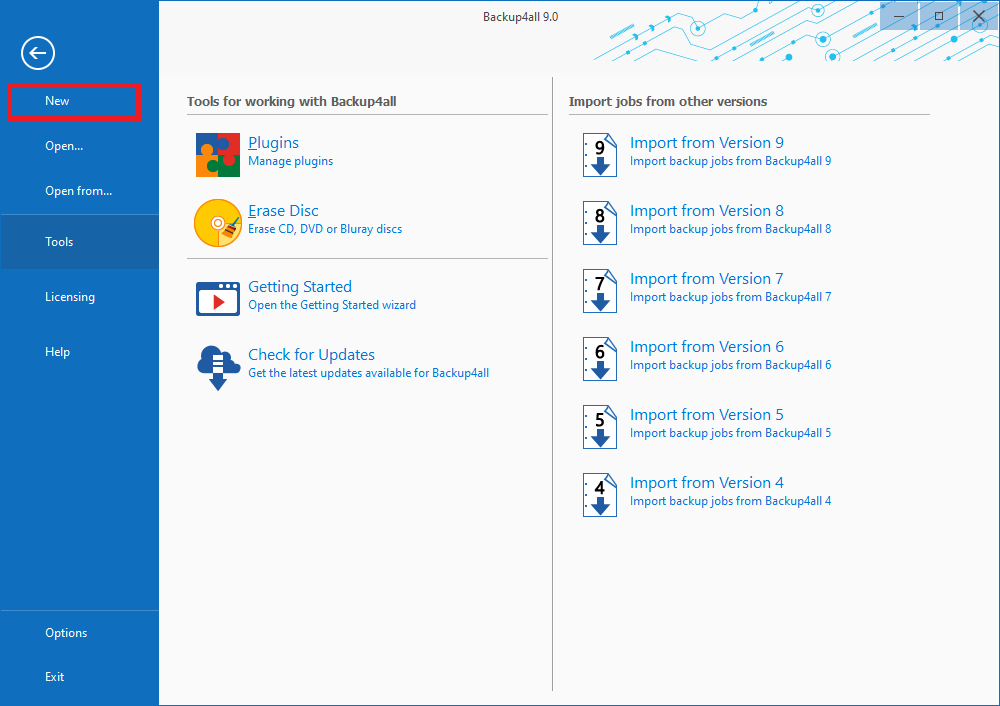Screen dimensions: 1000x706
Task: Click 'Import backup jobs from Backup4all 4' text
Action: click(x=730, y=501)
